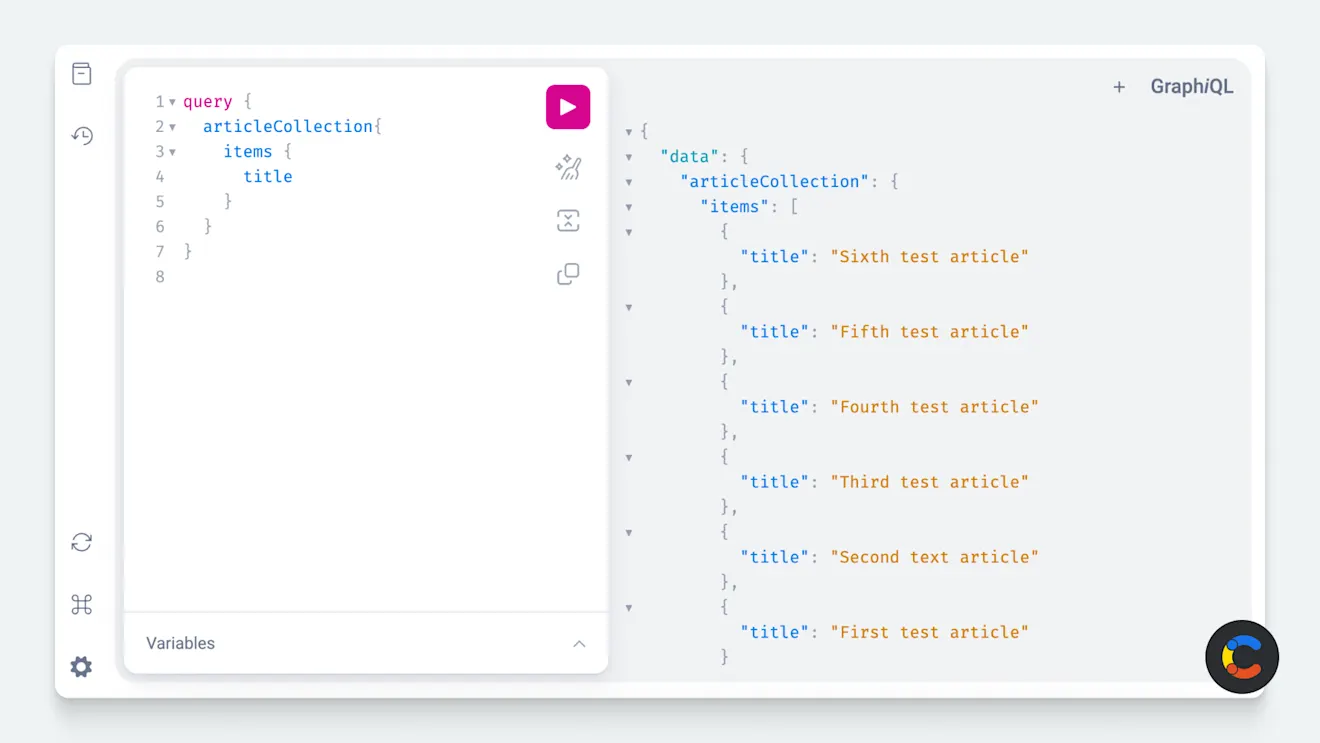Click "Sixth test article" value
Screen dimensions: 1320x743
930,257
